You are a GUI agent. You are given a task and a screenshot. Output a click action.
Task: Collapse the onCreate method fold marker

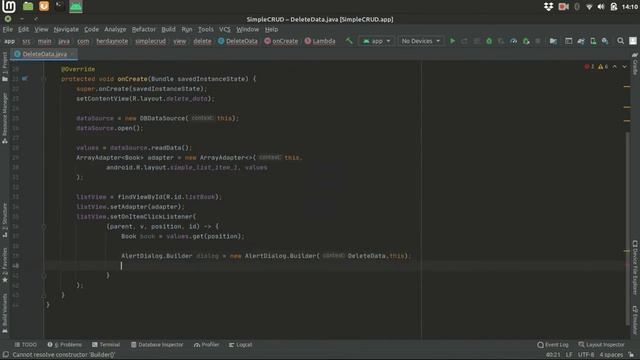pyautogui.click(x=44, y=79)
